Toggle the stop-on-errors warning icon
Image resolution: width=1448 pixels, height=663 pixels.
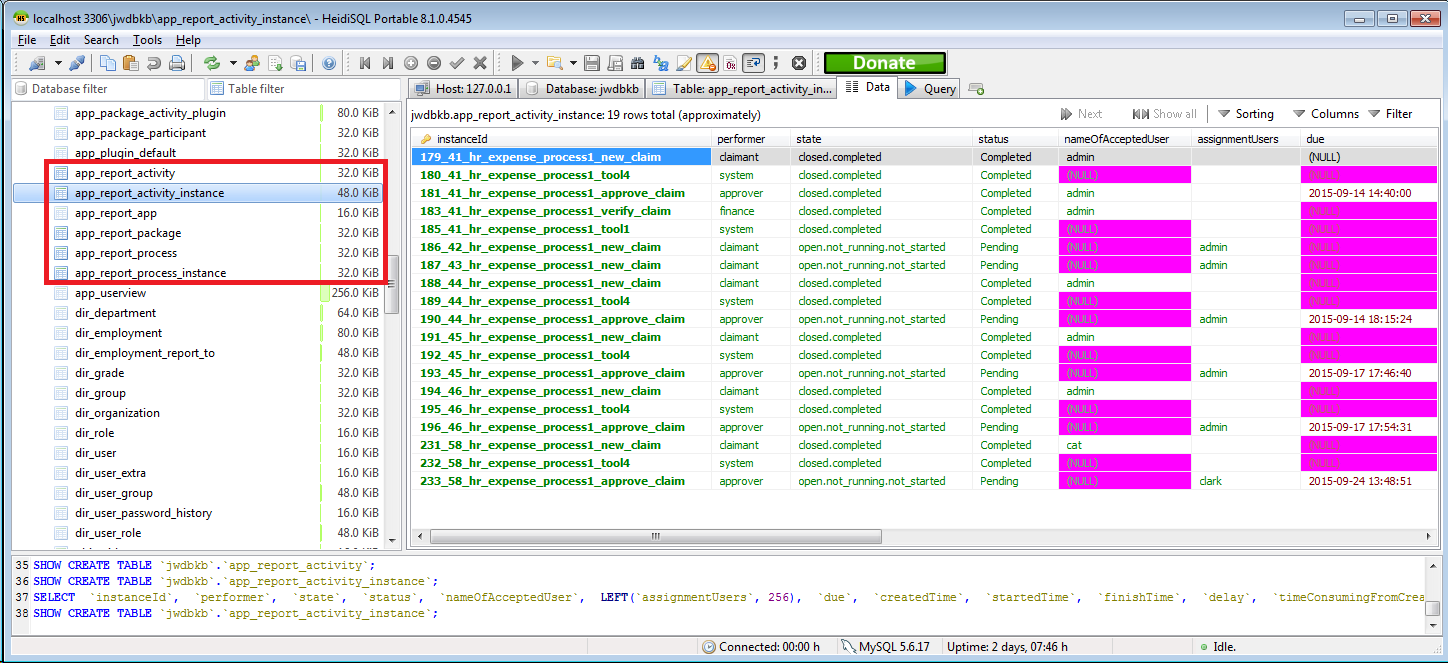click(x=707, y=63)
